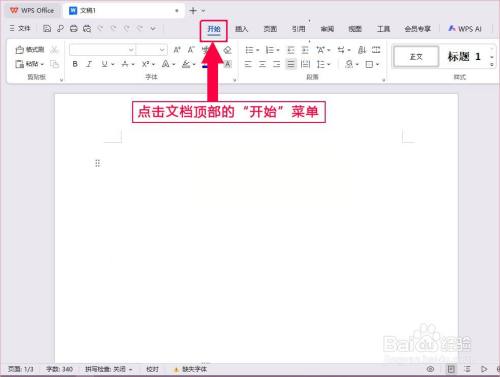500x377 pixels.
Task: Click the paragraph handle icon in document
Action: [97, 163]
